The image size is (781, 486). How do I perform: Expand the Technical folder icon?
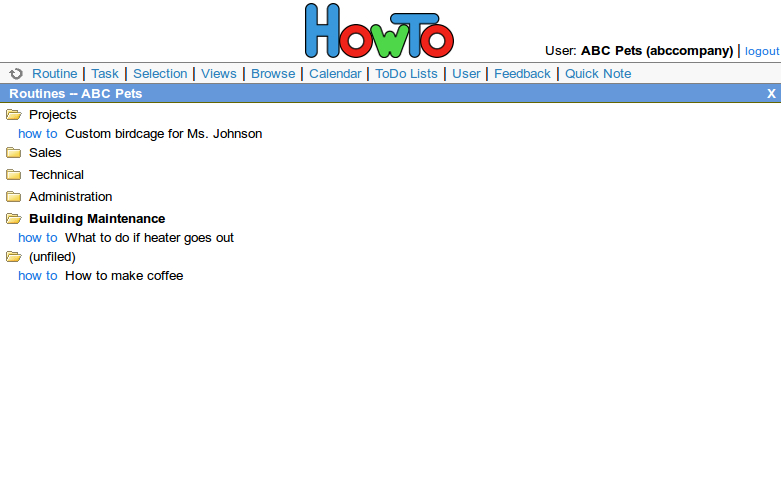[x=14, y=175]
